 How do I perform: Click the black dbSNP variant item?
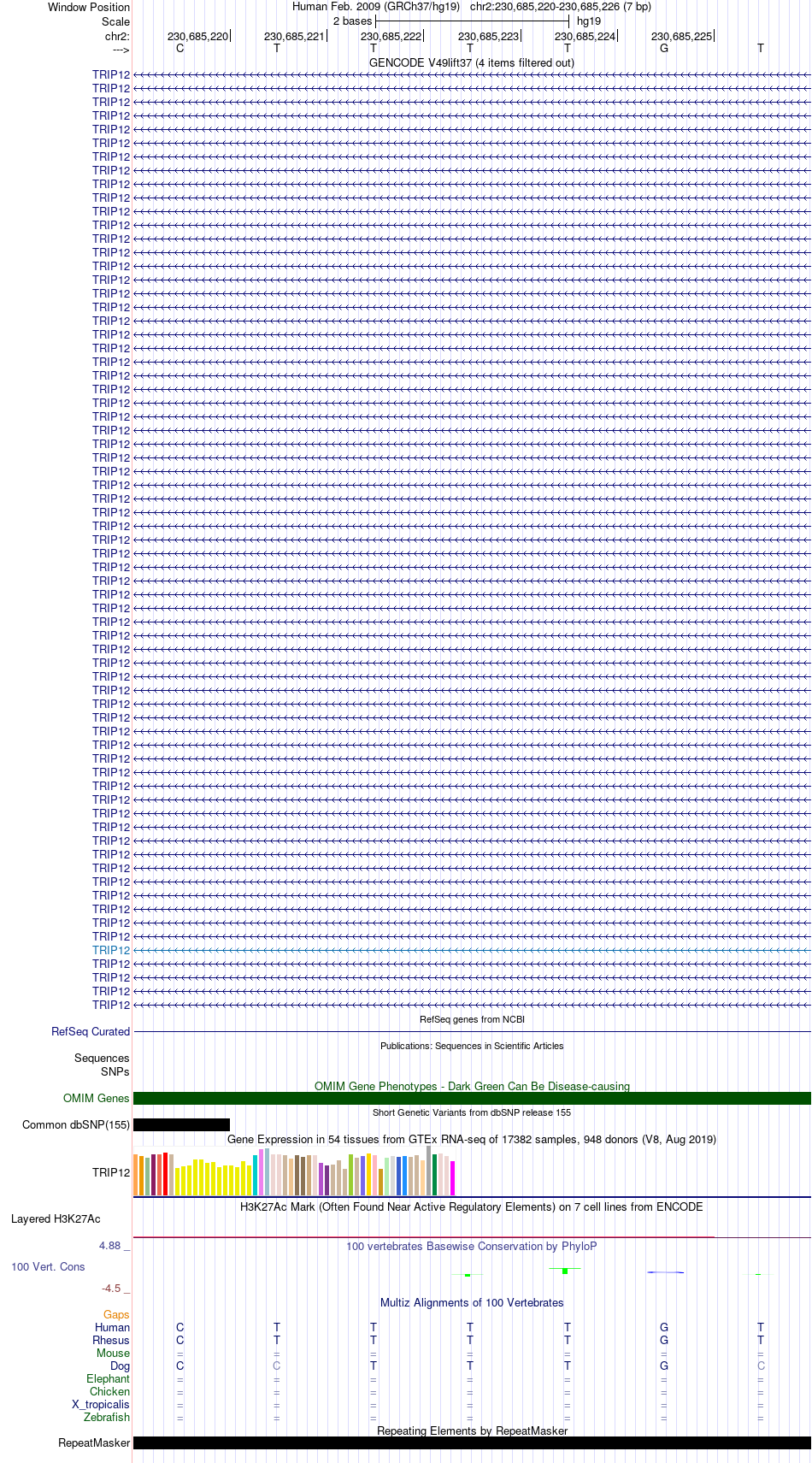(x=181, y=1125)
